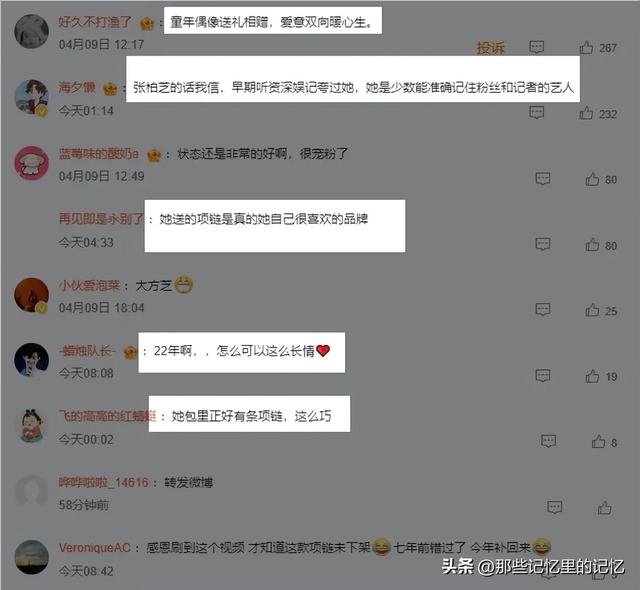Click the VIP crown badge beside 海夕傲
Image resolution: width=640 pixels, height=590 pixels.
click(x=110, y=88)
